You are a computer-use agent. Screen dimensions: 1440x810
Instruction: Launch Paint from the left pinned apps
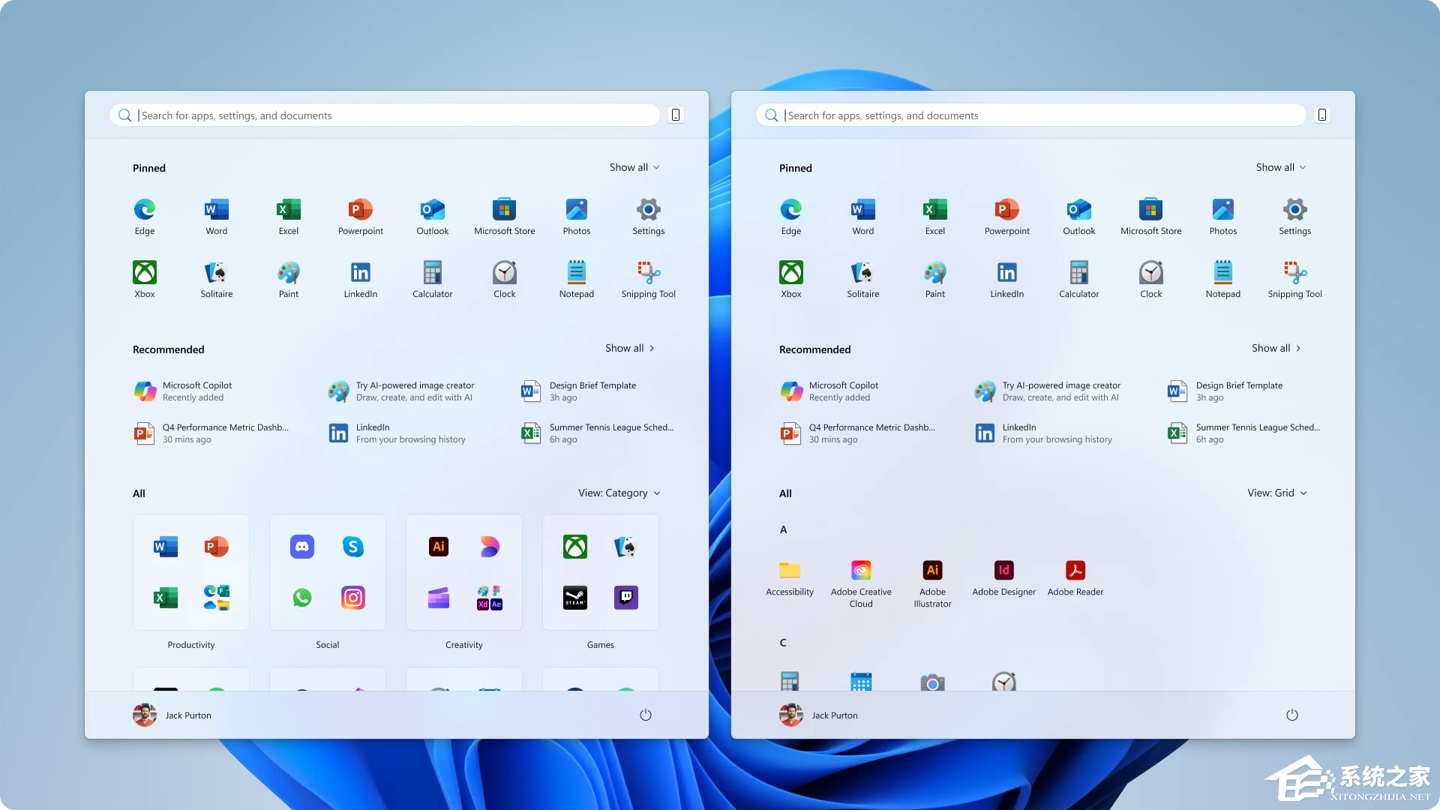288,272
